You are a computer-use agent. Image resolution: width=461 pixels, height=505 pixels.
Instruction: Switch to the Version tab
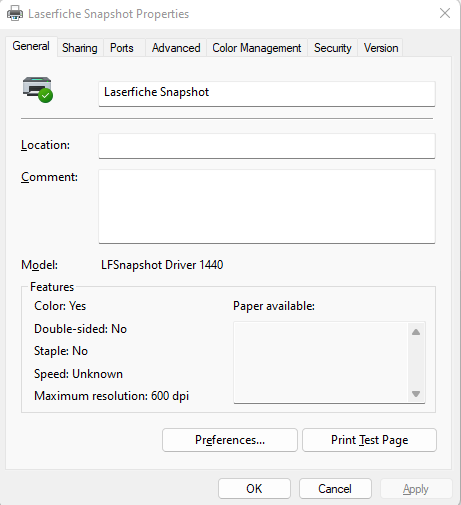click(381, 48)
